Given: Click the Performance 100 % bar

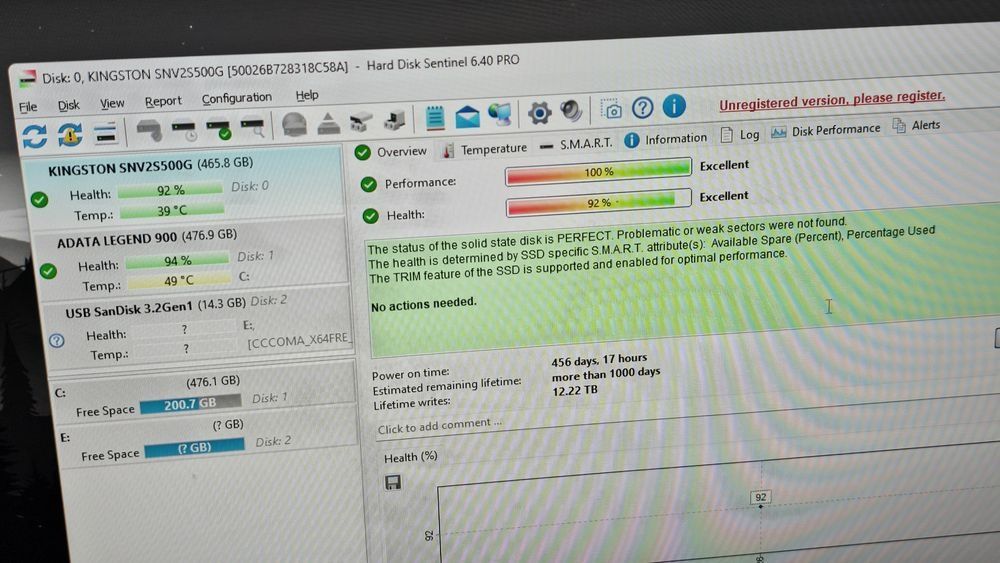Looking at the screenshot, I should point(598,172).
